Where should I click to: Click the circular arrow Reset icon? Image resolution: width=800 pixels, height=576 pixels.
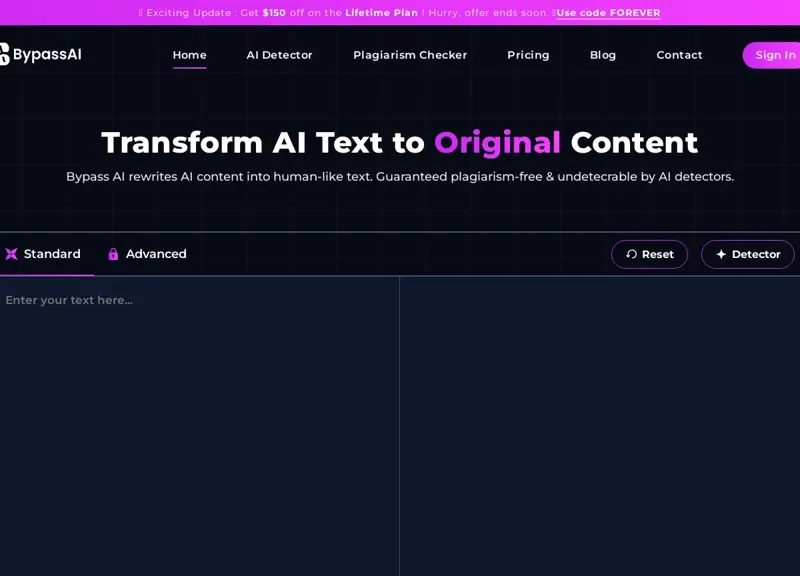pos(631,254)
